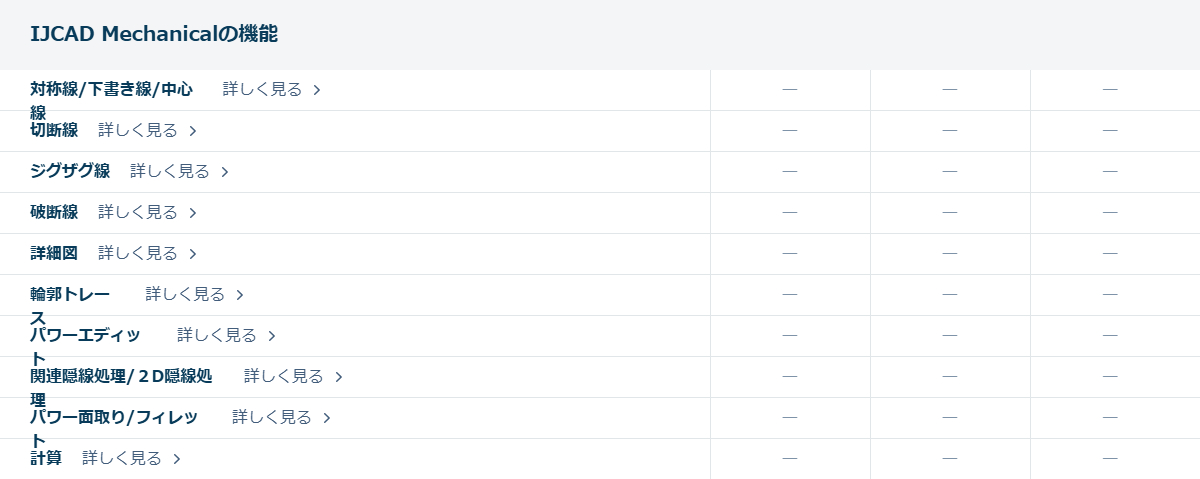Image resolution: width=1200 pixels, height=479 pixels.
Task: Click the chevron arrow in the 輪郭トレース row
Action: [240, 295]
